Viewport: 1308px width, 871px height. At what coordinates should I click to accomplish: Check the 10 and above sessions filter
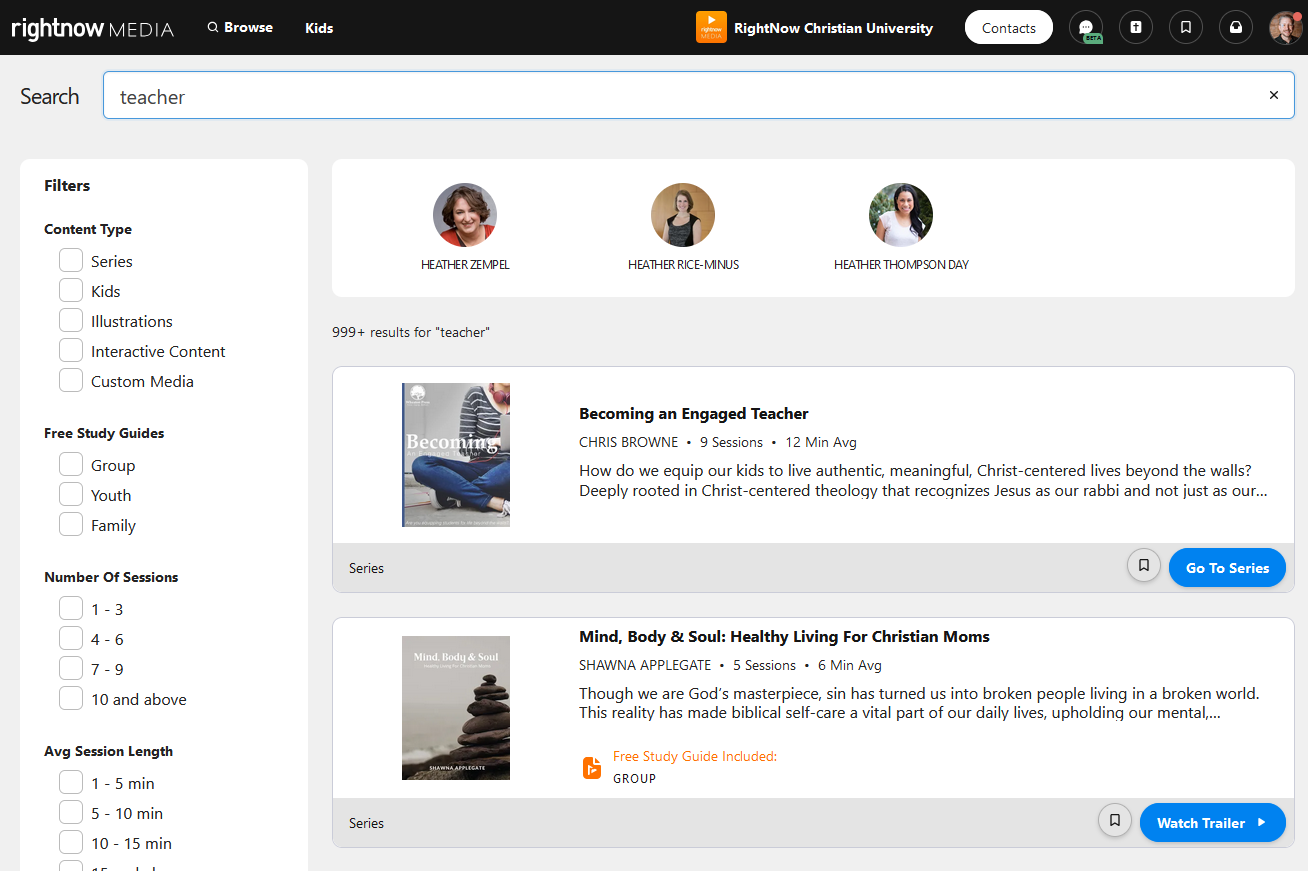pyautogui.click(x=71, y=698)
